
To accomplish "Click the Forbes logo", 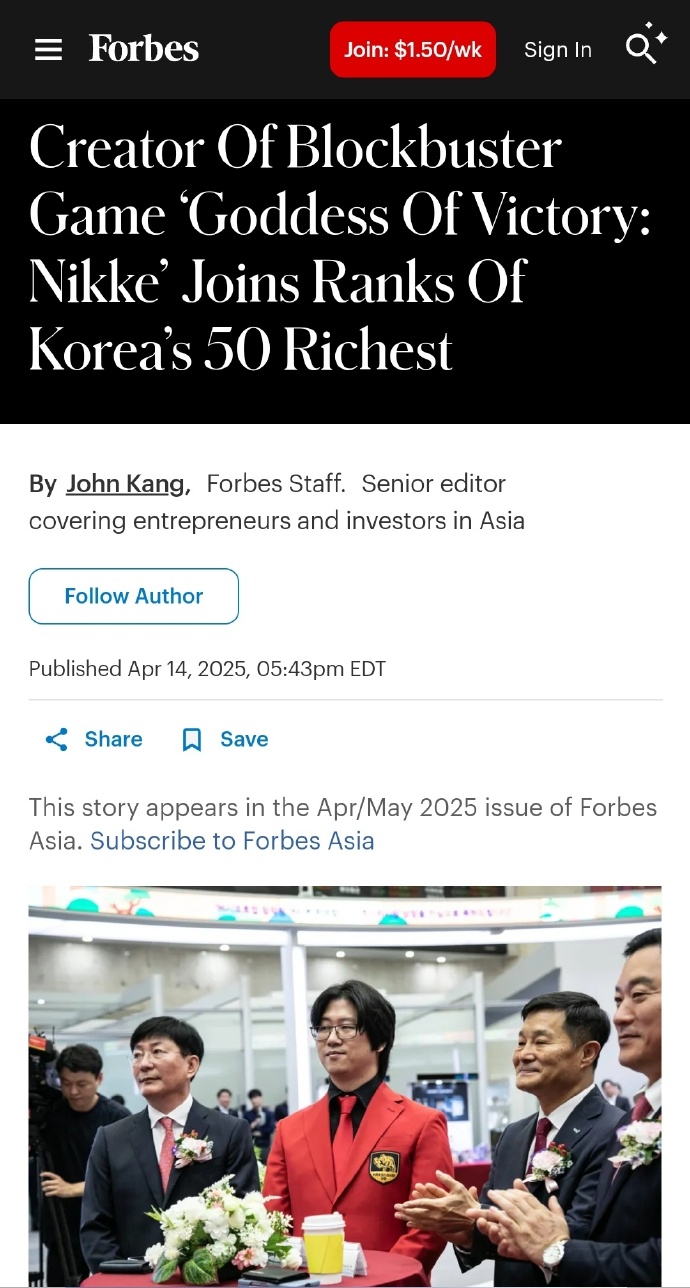I will tap(144, 49).
